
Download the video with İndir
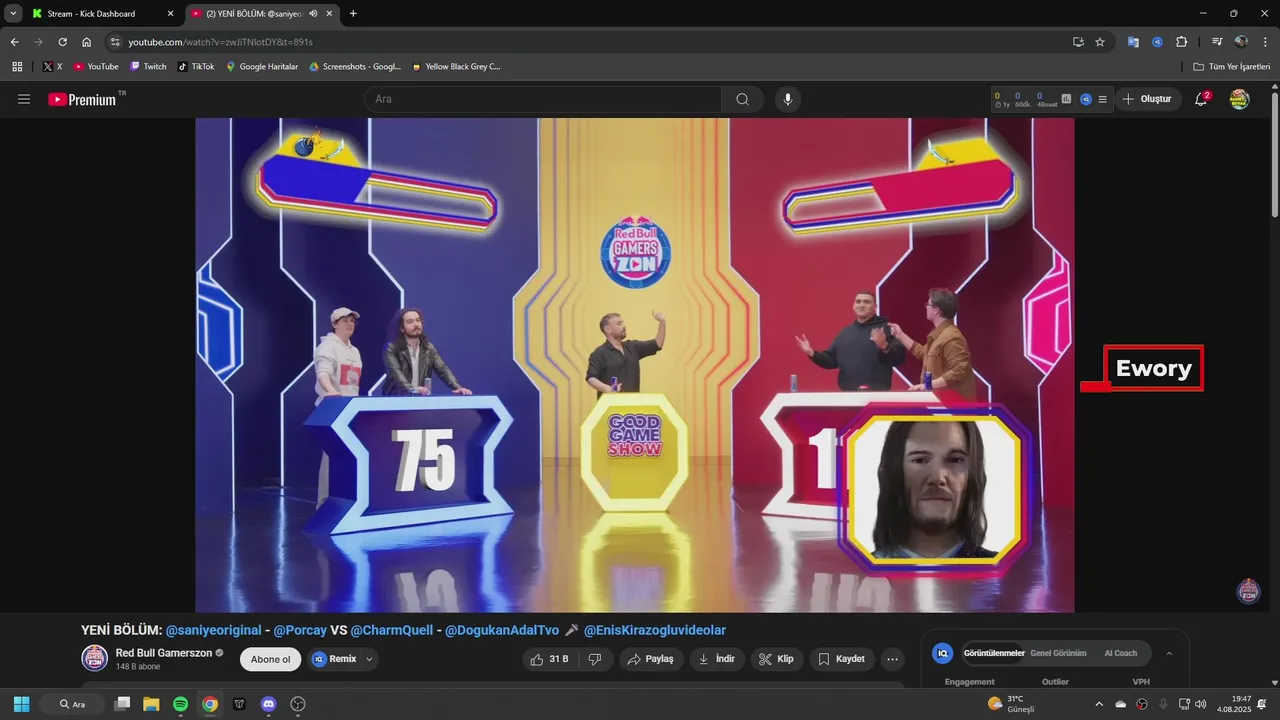click(717, 659)
